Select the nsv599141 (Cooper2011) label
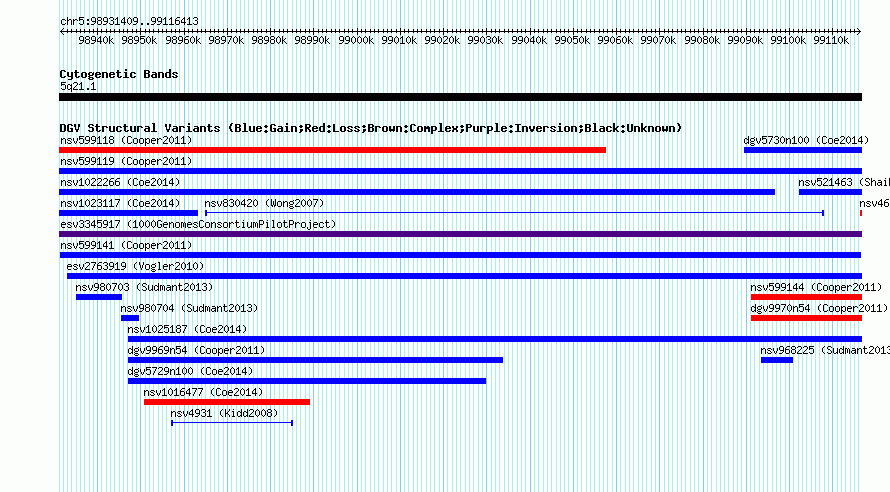Image resolution: width=890 pixels, height=492 pixels. 126,245
